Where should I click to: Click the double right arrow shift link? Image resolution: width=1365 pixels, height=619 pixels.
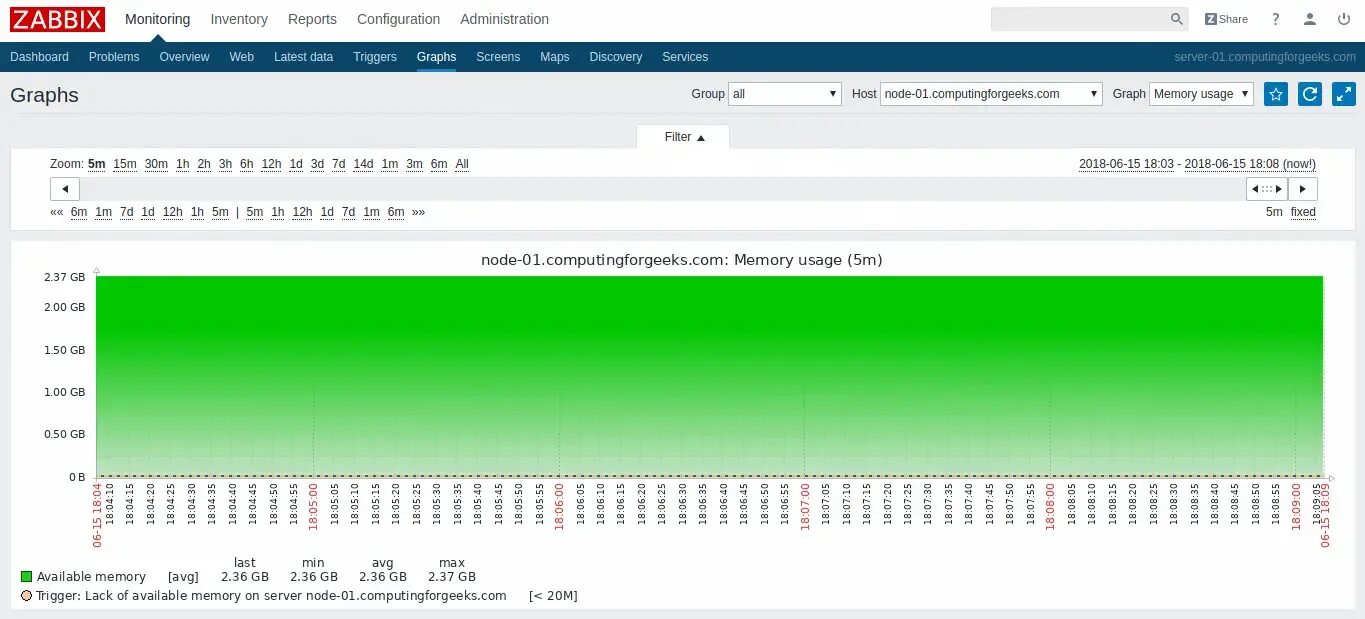point(418,212)
